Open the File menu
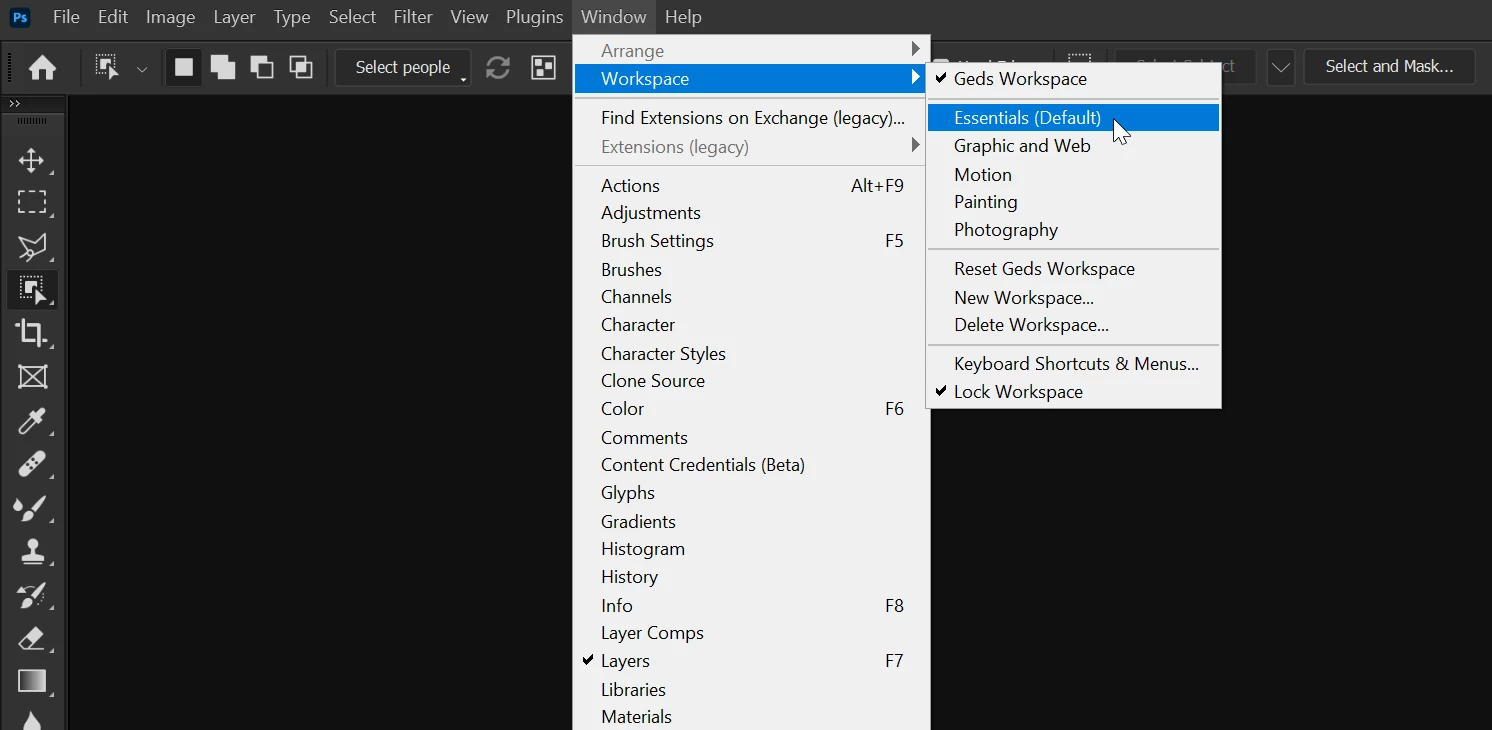 [66, 17]
